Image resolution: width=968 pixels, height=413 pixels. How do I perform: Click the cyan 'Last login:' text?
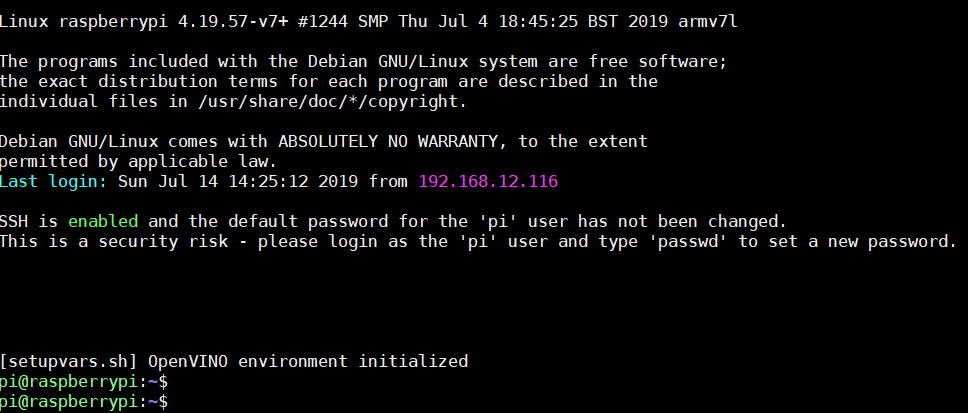pos(53,181)
